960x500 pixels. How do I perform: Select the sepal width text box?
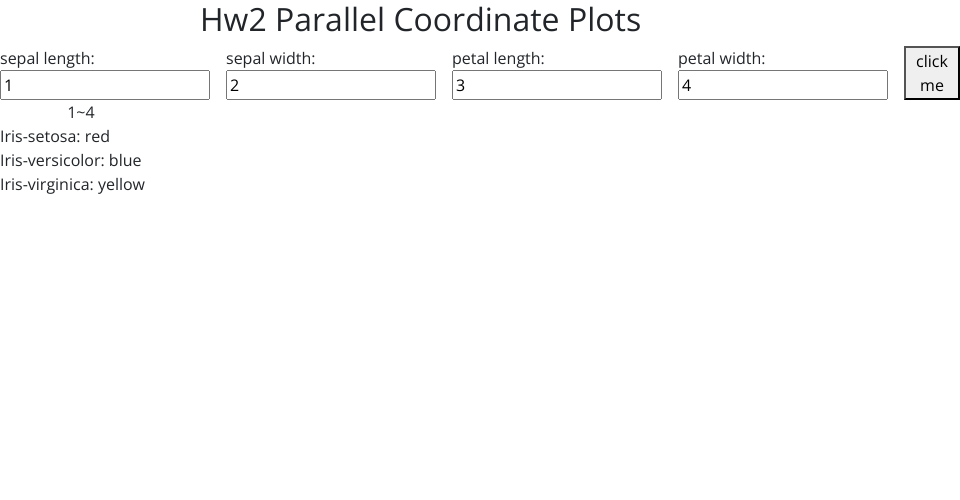tap(331, 85)
